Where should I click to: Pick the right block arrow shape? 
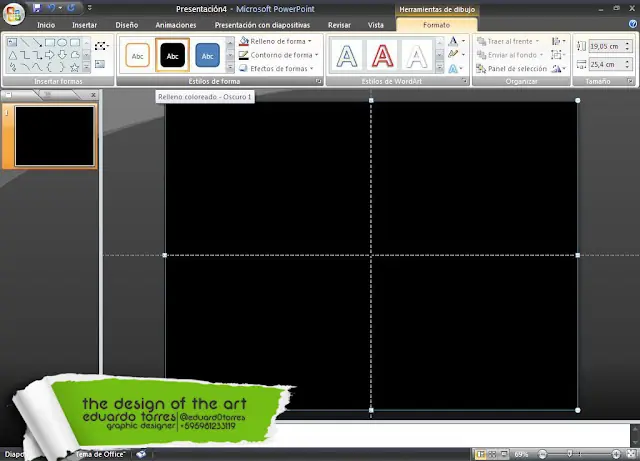tap(50, 55)
